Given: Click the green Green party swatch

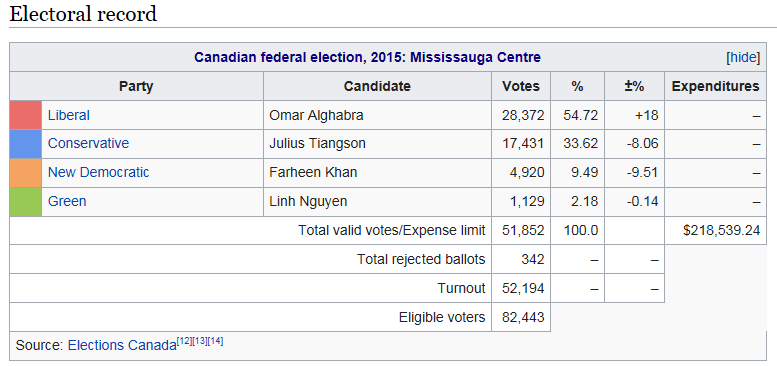Looking at the screenshot, I should [25, 202].
